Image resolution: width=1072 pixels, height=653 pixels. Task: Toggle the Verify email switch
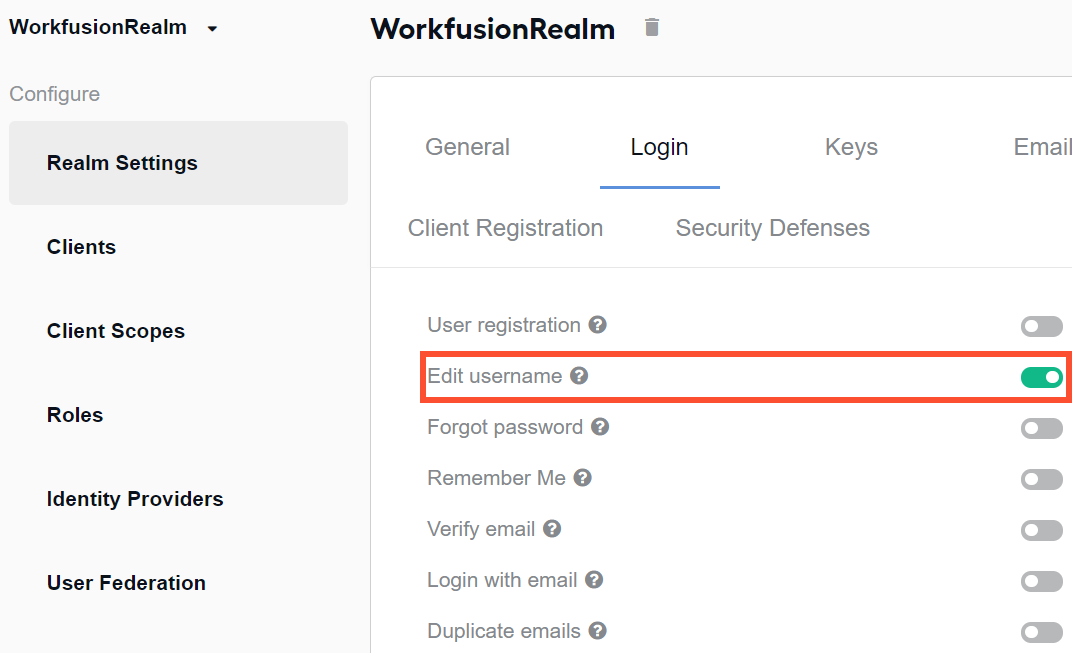click(x=1041, y=530)
